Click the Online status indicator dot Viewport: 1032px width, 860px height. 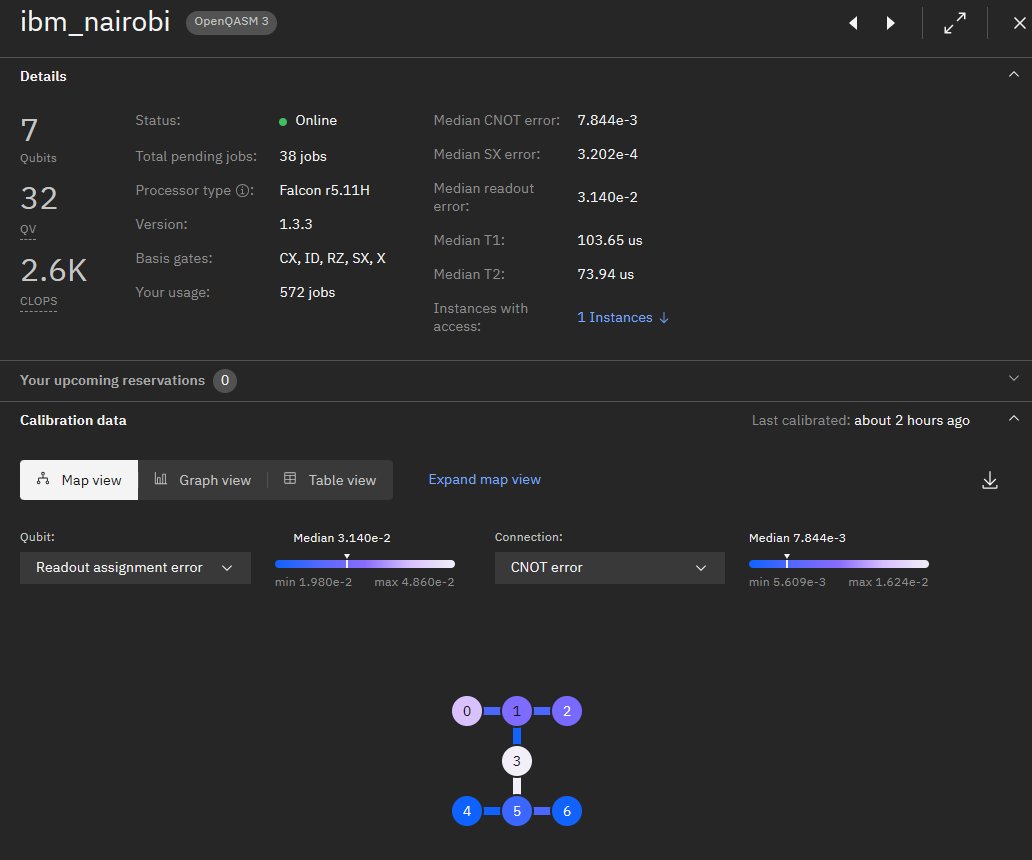[x=283, y=122]
